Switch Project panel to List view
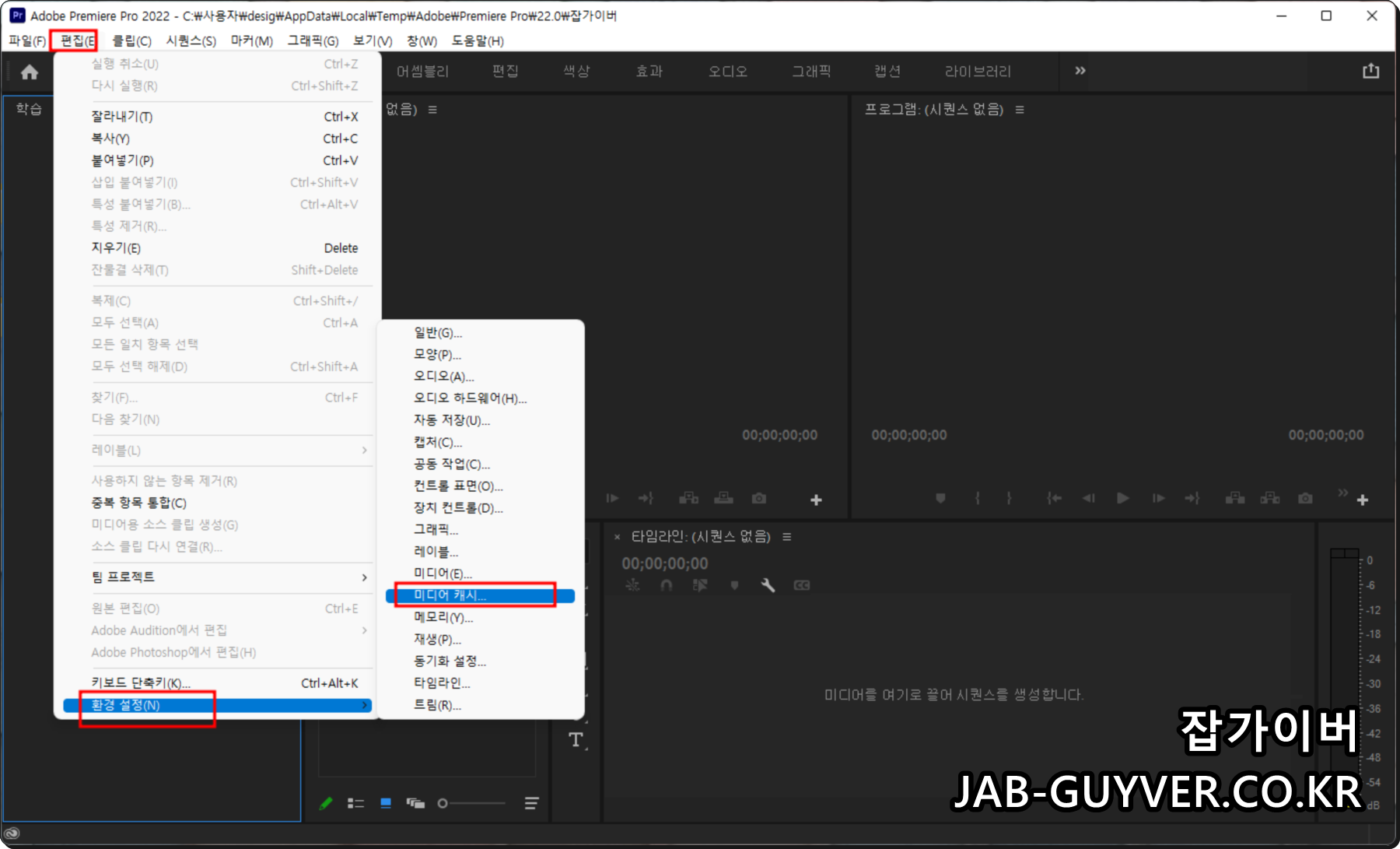The height and width of the screenshot is (849, 1400). pos(355,803)
